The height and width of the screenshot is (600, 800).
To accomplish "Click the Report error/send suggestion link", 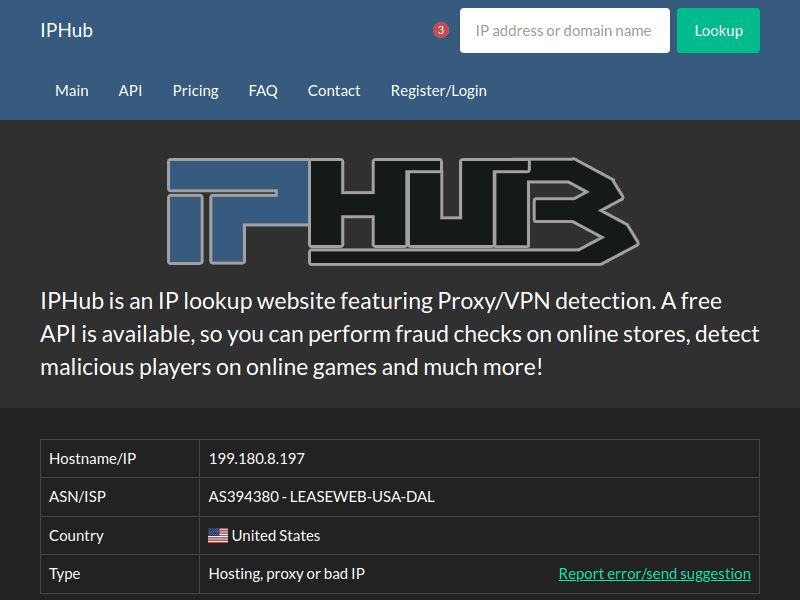I will 654,574.
